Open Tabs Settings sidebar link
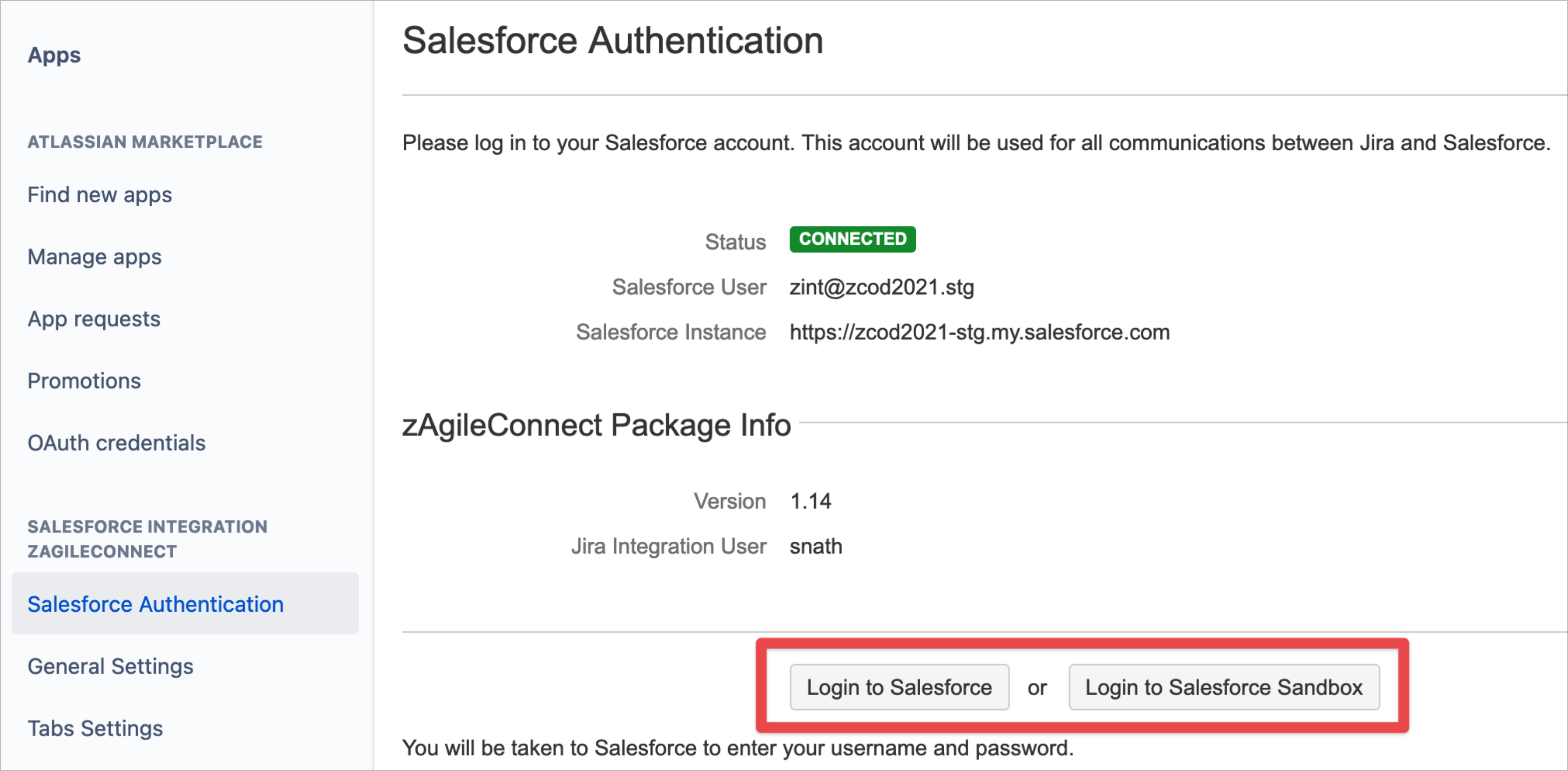This screenshot has height=771, width=1568. pyautogui.click(x=95, y=729)
